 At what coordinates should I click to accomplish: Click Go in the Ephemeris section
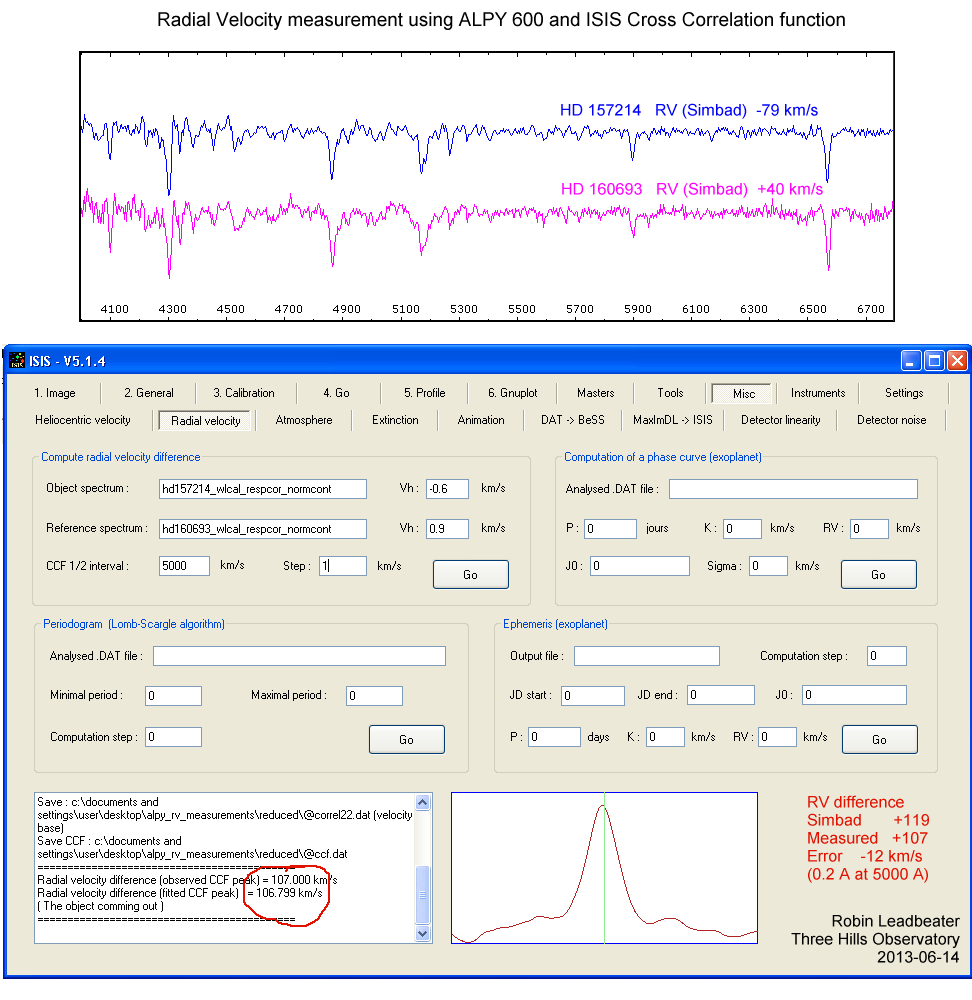[x=879, y=740]
